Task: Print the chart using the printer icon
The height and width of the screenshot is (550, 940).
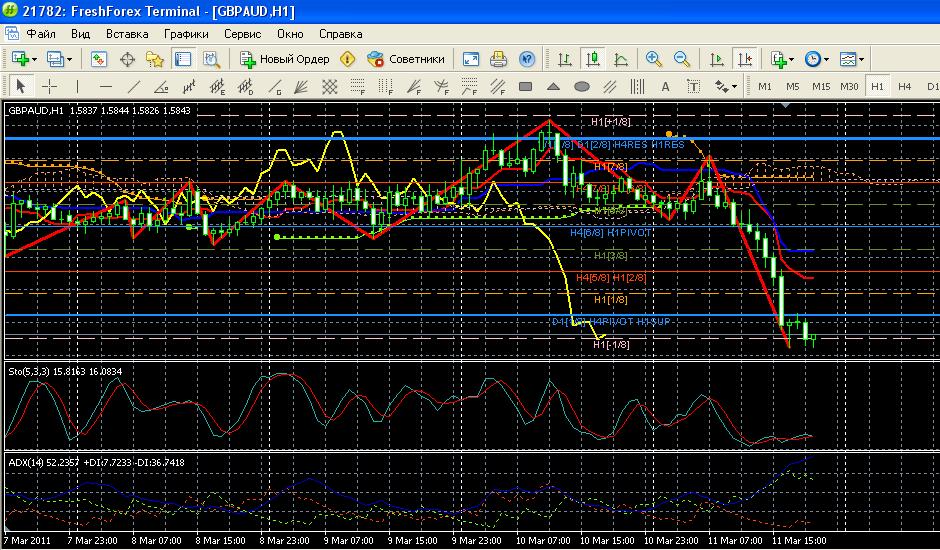Action: tap(499, 59)
